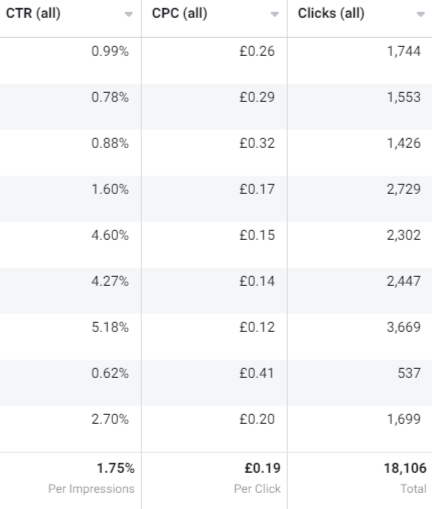Viewport: 434px width, 509px height.
Task: Open the CPC (all) column dropdown arrow
Action: point(275,14)
